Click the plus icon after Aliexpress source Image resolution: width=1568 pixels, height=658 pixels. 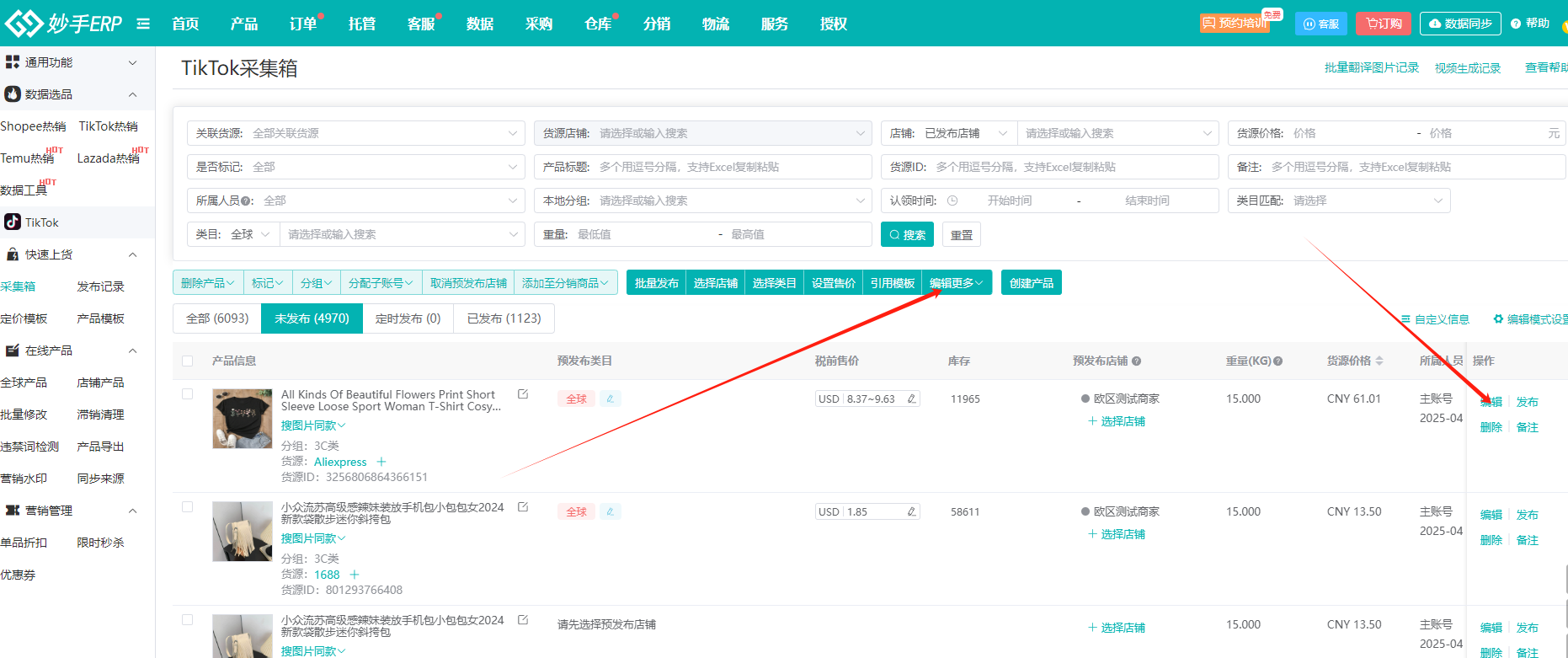pos(381,462)
